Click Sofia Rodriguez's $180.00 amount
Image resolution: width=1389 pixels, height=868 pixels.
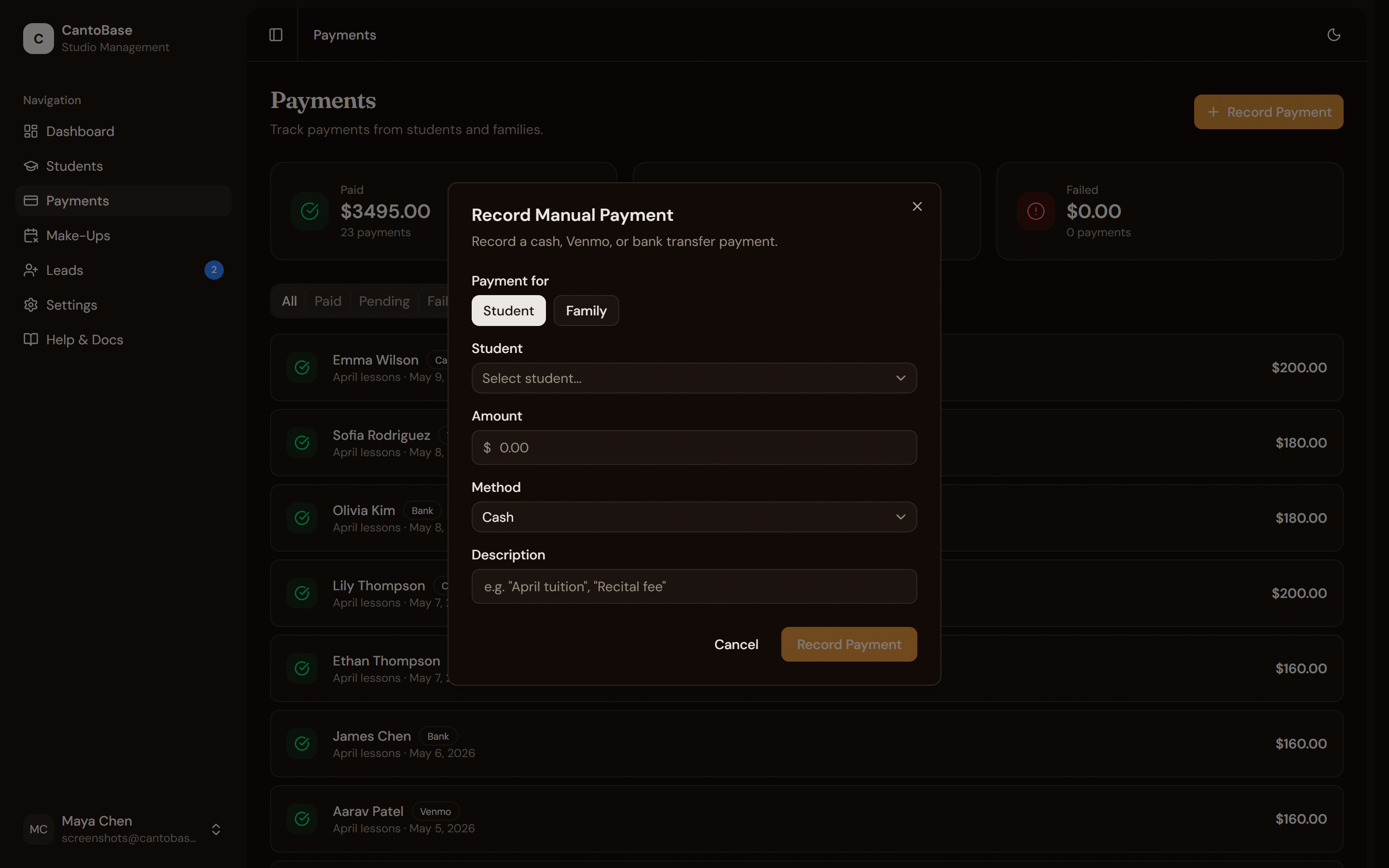click(1301, 443)
